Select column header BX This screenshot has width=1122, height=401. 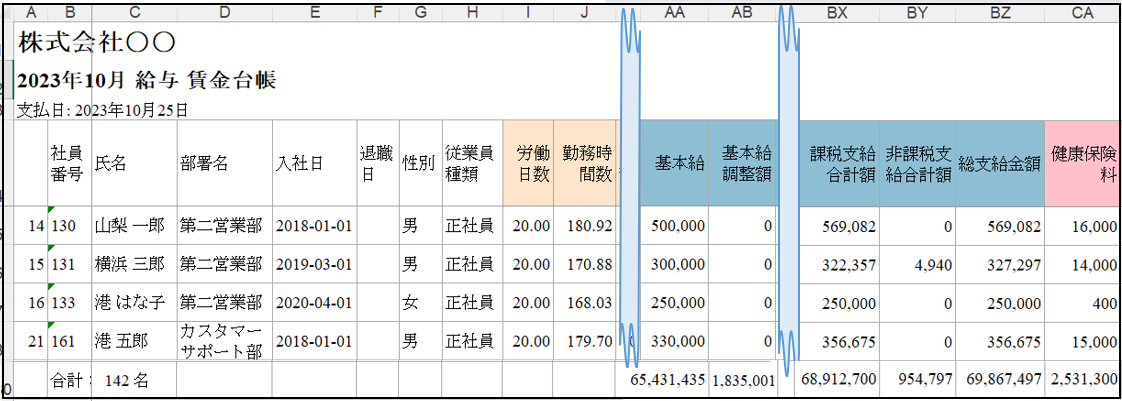pos(838,12)
